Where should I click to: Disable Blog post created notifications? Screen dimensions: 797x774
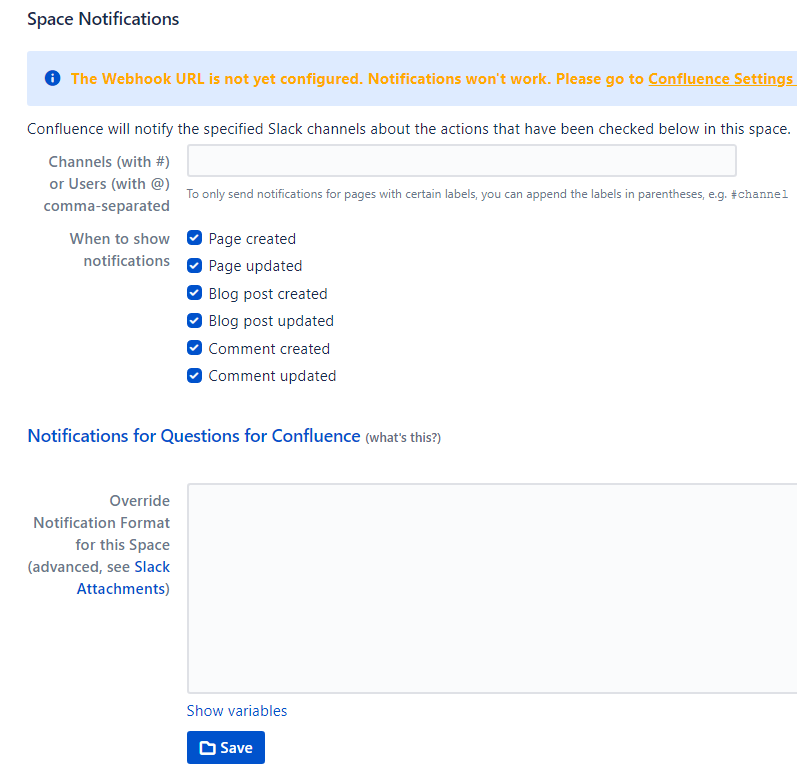click(195, 294)
